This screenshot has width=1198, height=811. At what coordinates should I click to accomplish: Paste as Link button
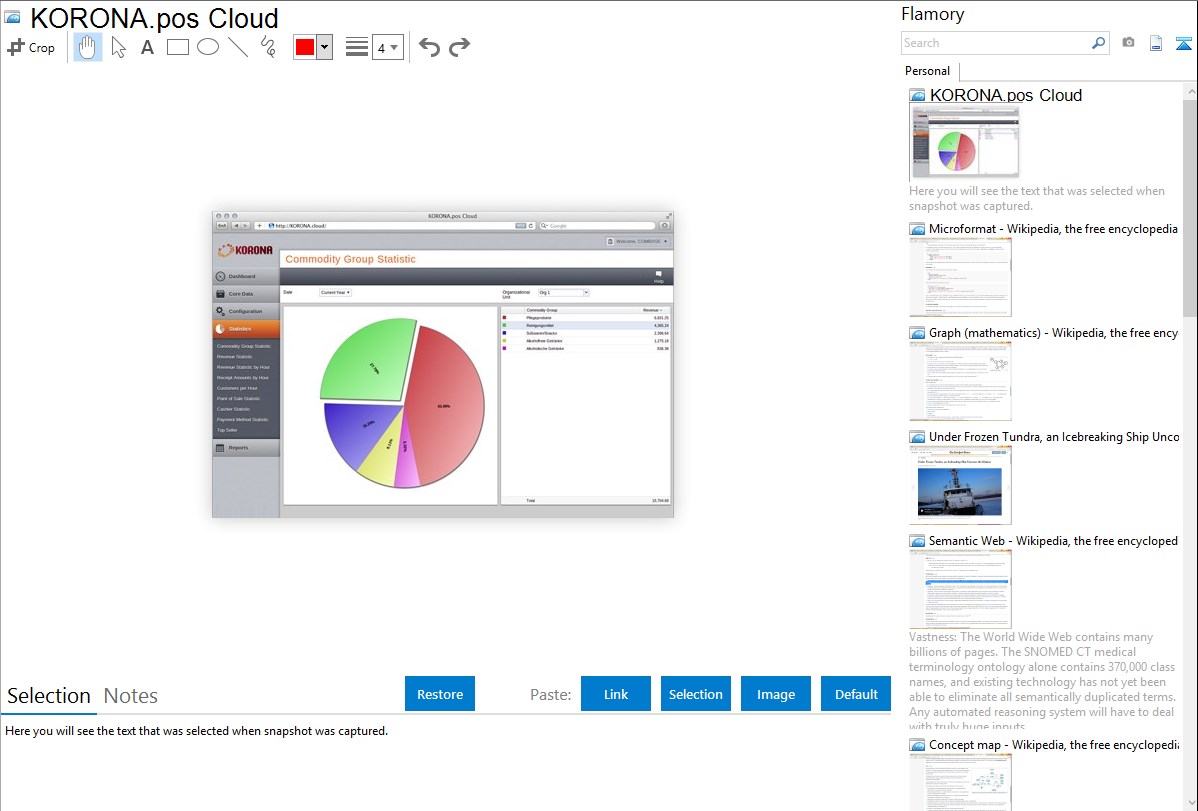point(616,694)
